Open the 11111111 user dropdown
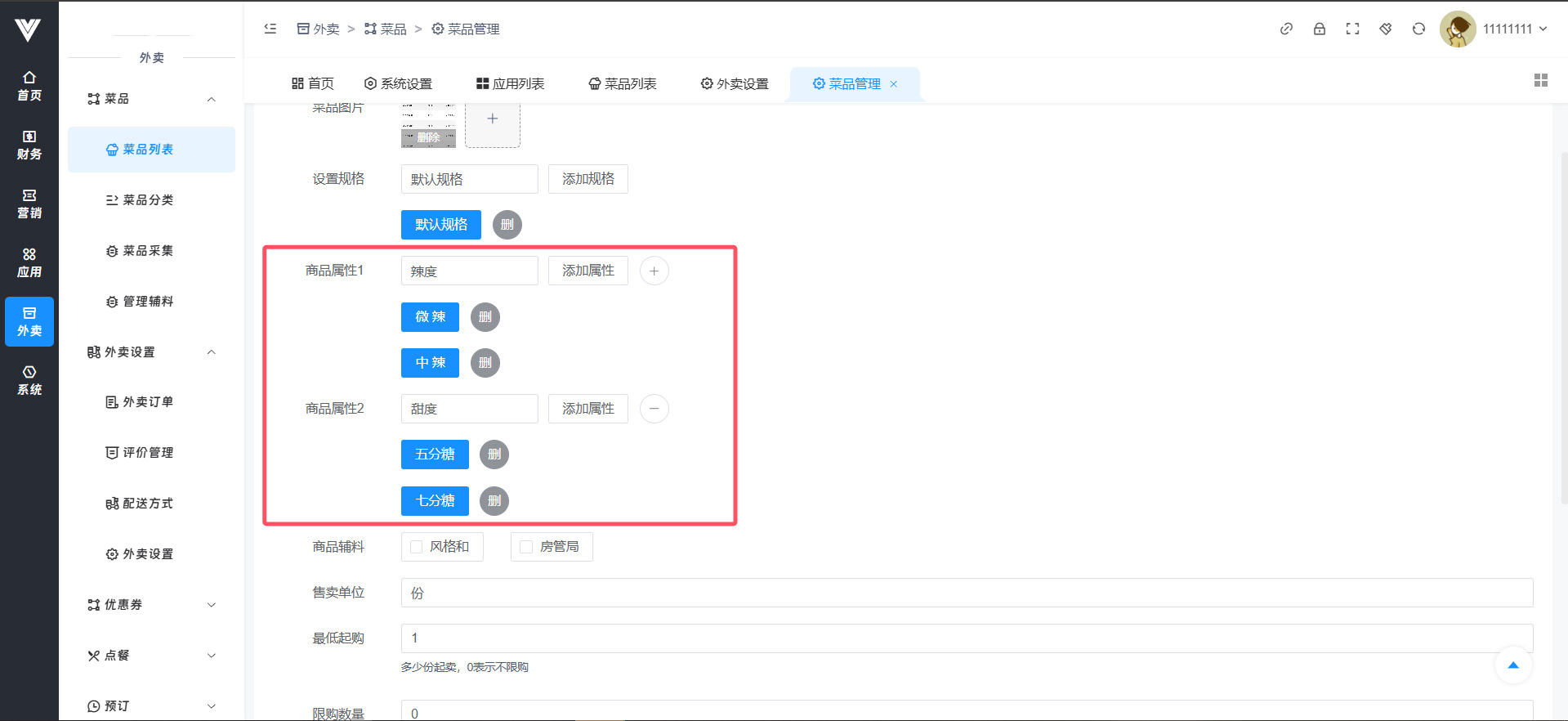The height and width of the screenshot is (721, 1568). [x=1514, y=29]
